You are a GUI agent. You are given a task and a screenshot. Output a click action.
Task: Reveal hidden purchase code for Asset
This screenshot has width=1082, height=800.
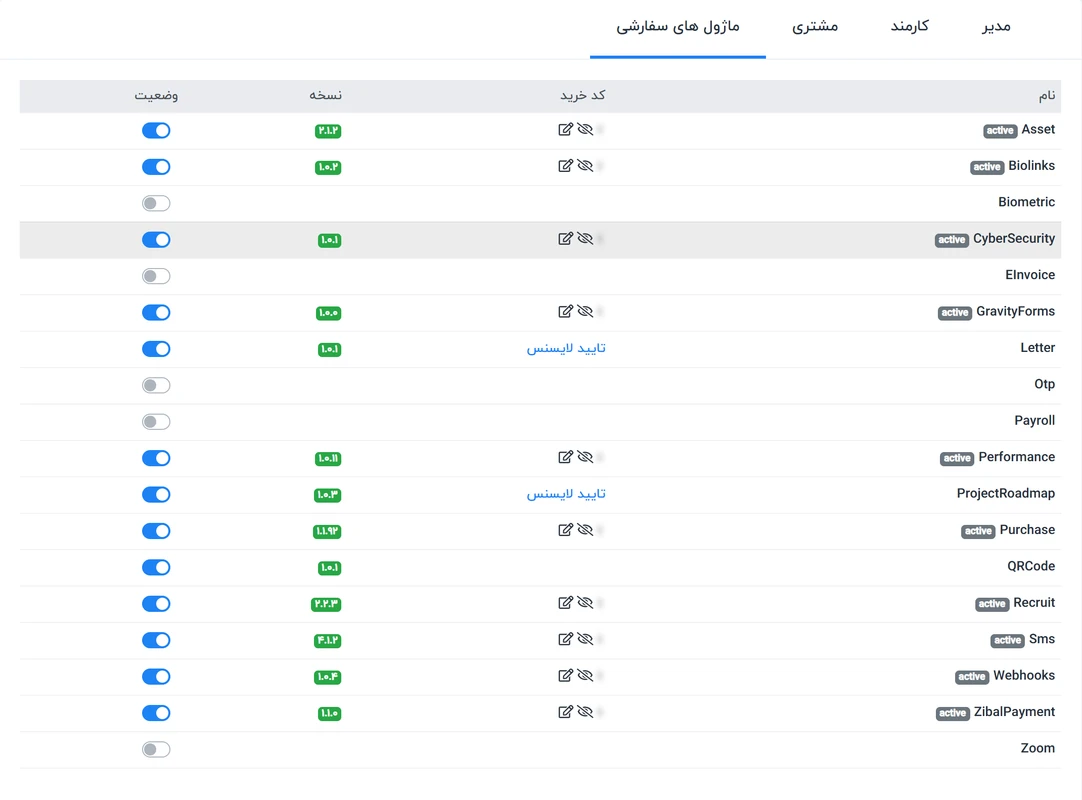coord(585,129)
